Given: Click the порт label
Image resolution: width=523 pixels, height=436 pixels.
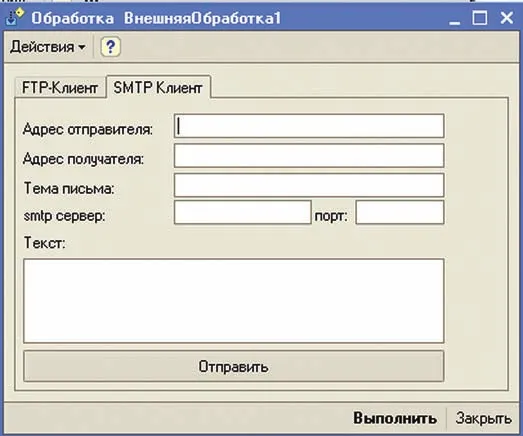Looking at the screenshot, I should [331, 216].
